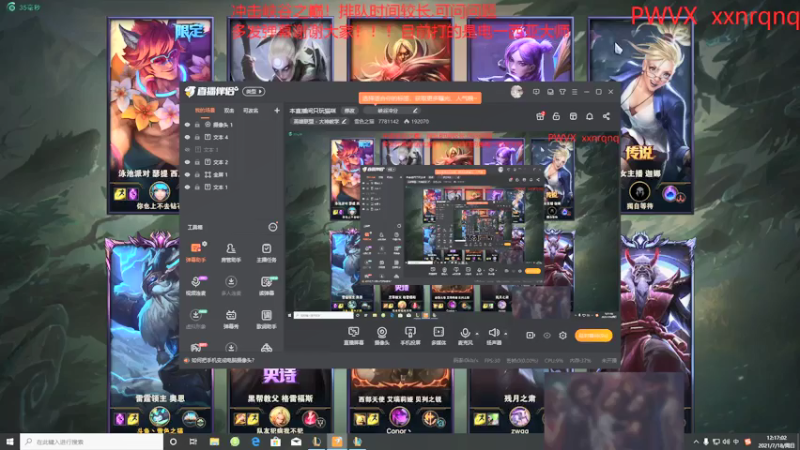Toggle the preview eye icon beside the settings gear
The image size is (800, 450).
pos(547,335)
